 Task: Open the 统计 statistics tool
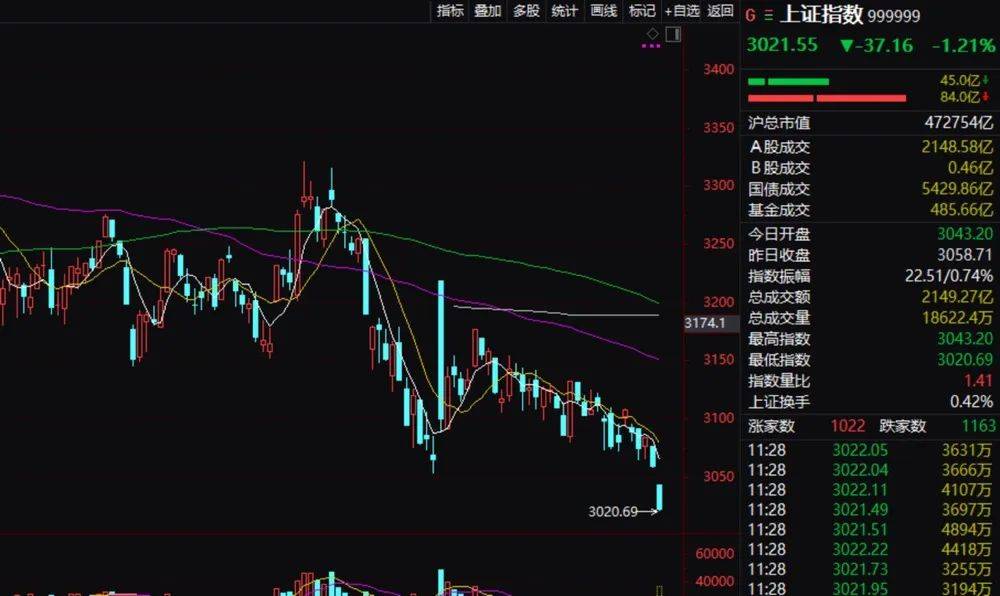(564, 11)
